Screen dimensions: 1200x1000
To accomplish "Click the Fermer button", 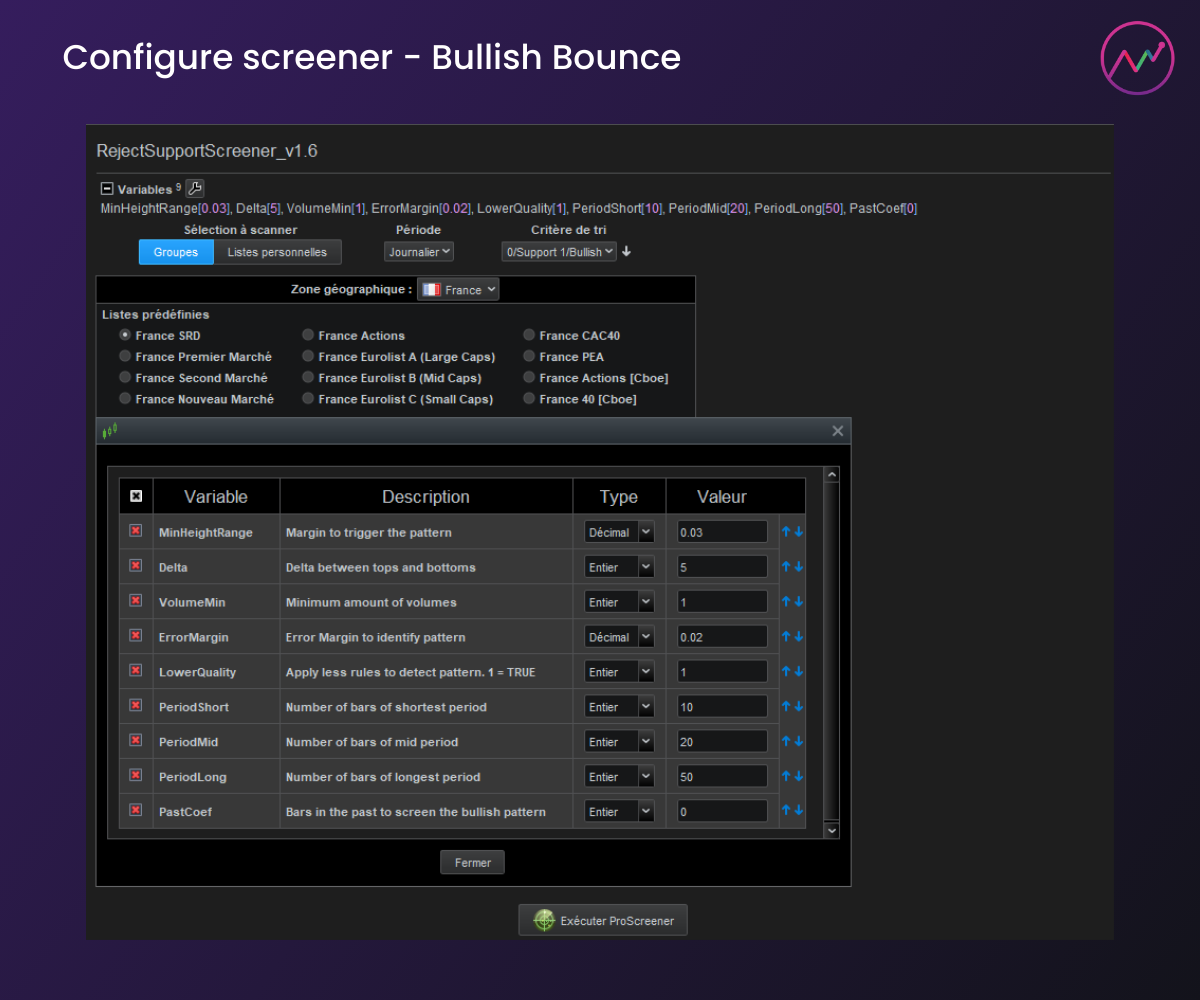I will [472, 863].
